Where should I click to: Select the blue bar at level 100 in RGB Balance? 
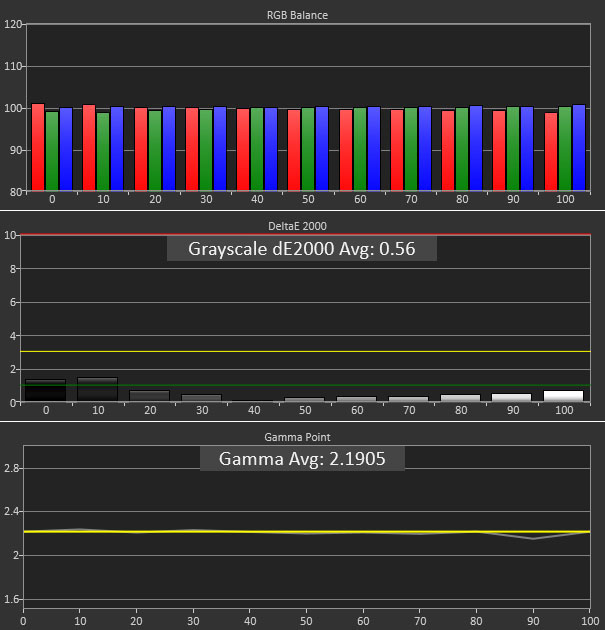tap(579, 147)
